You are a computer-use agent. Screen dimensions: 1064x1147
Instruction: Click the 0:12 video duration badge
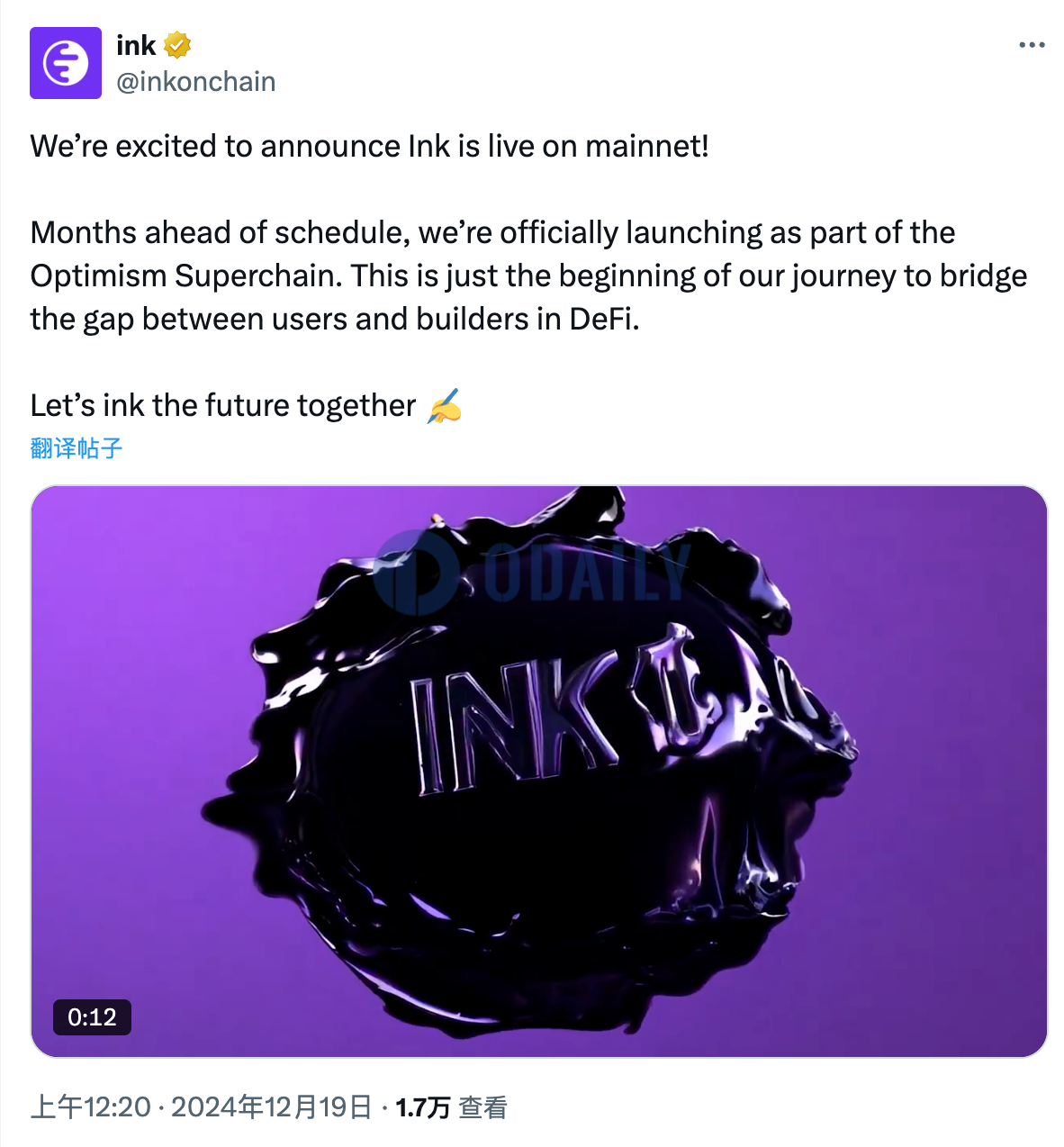pyautogui.click(x=92, y=1017)
